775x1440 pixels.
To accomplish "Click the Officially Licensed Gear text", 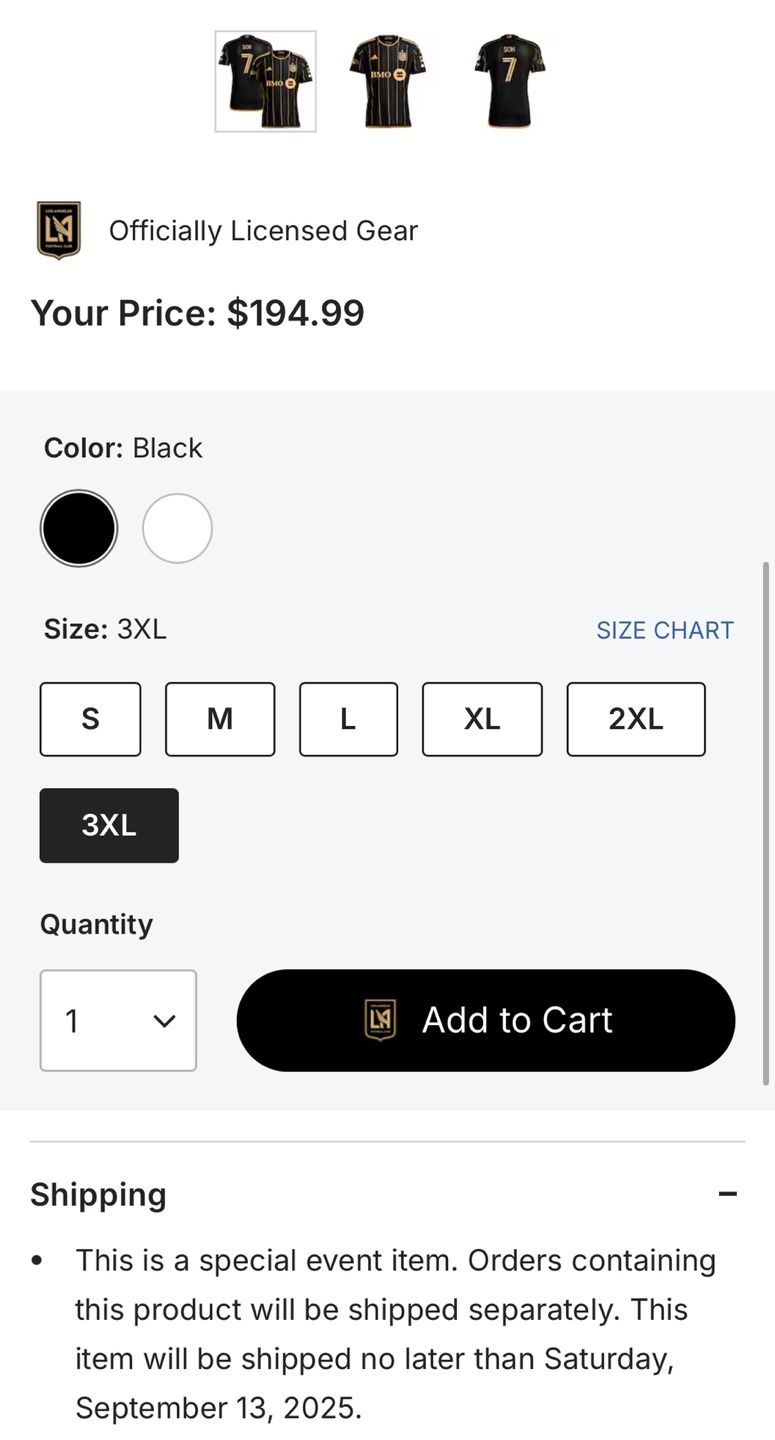I will click(263, 231).
